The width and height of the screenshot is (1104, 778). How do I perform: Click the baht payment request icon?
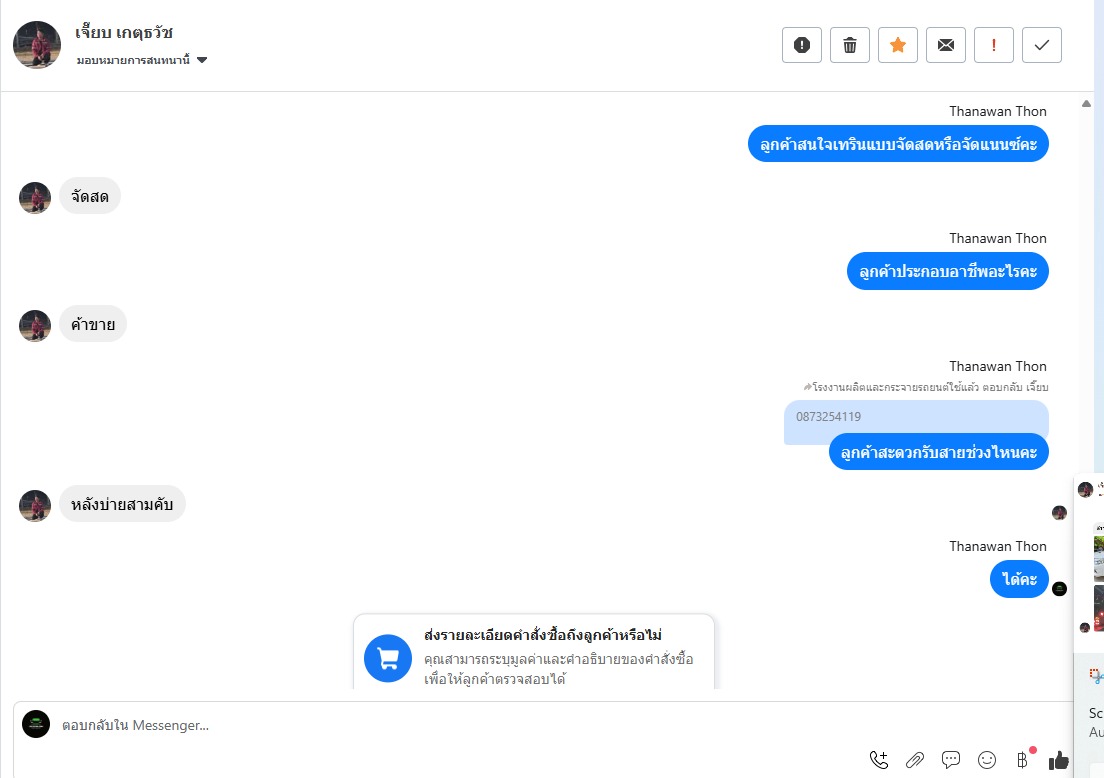coord(1022,760)
